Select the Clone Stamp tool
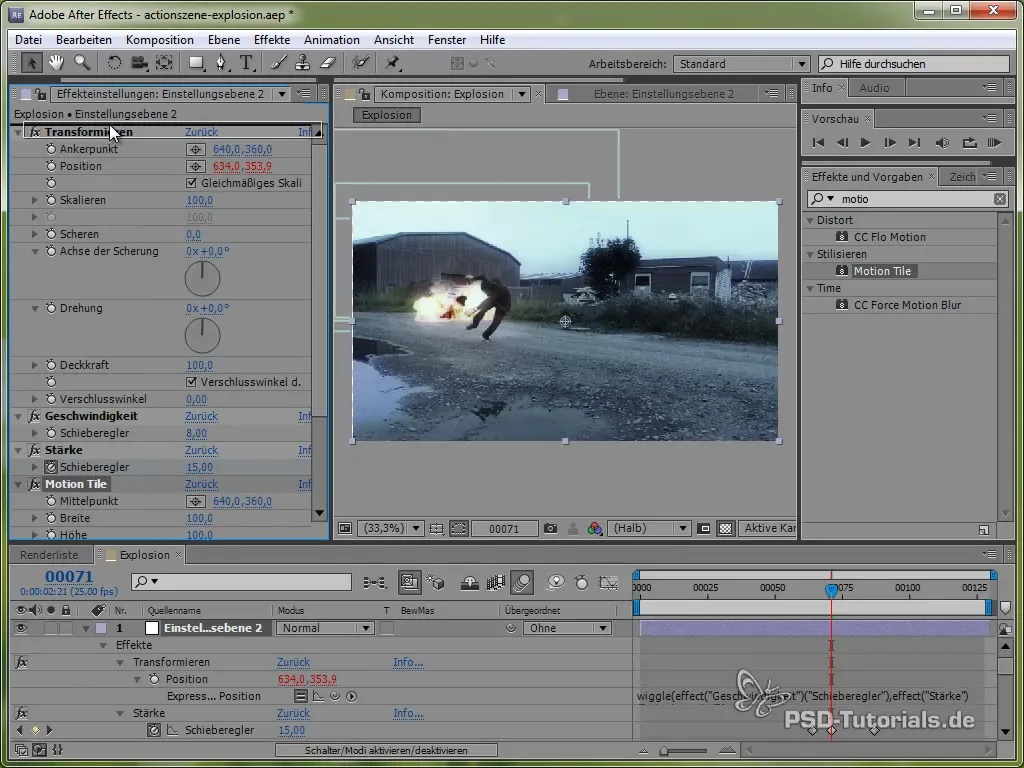The height and width of the screenshot is (768, 1024). click(302, 63)
